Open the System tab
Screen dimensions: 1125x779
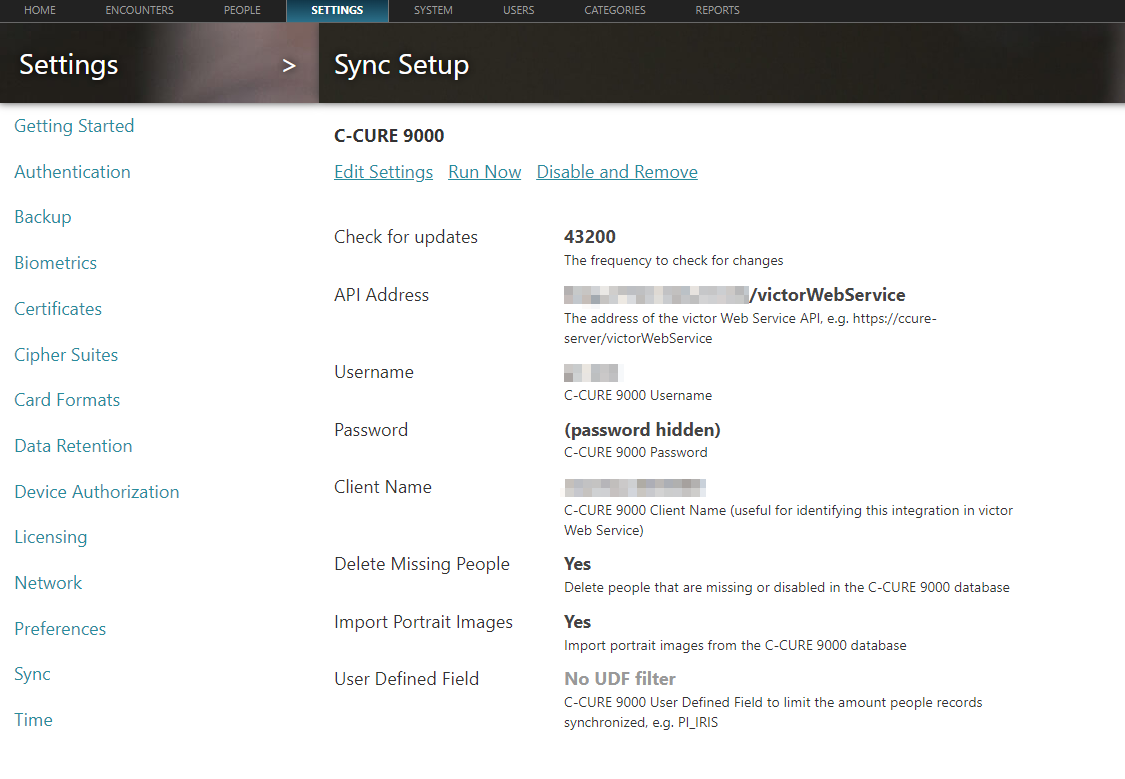click(x=433, y=10)
